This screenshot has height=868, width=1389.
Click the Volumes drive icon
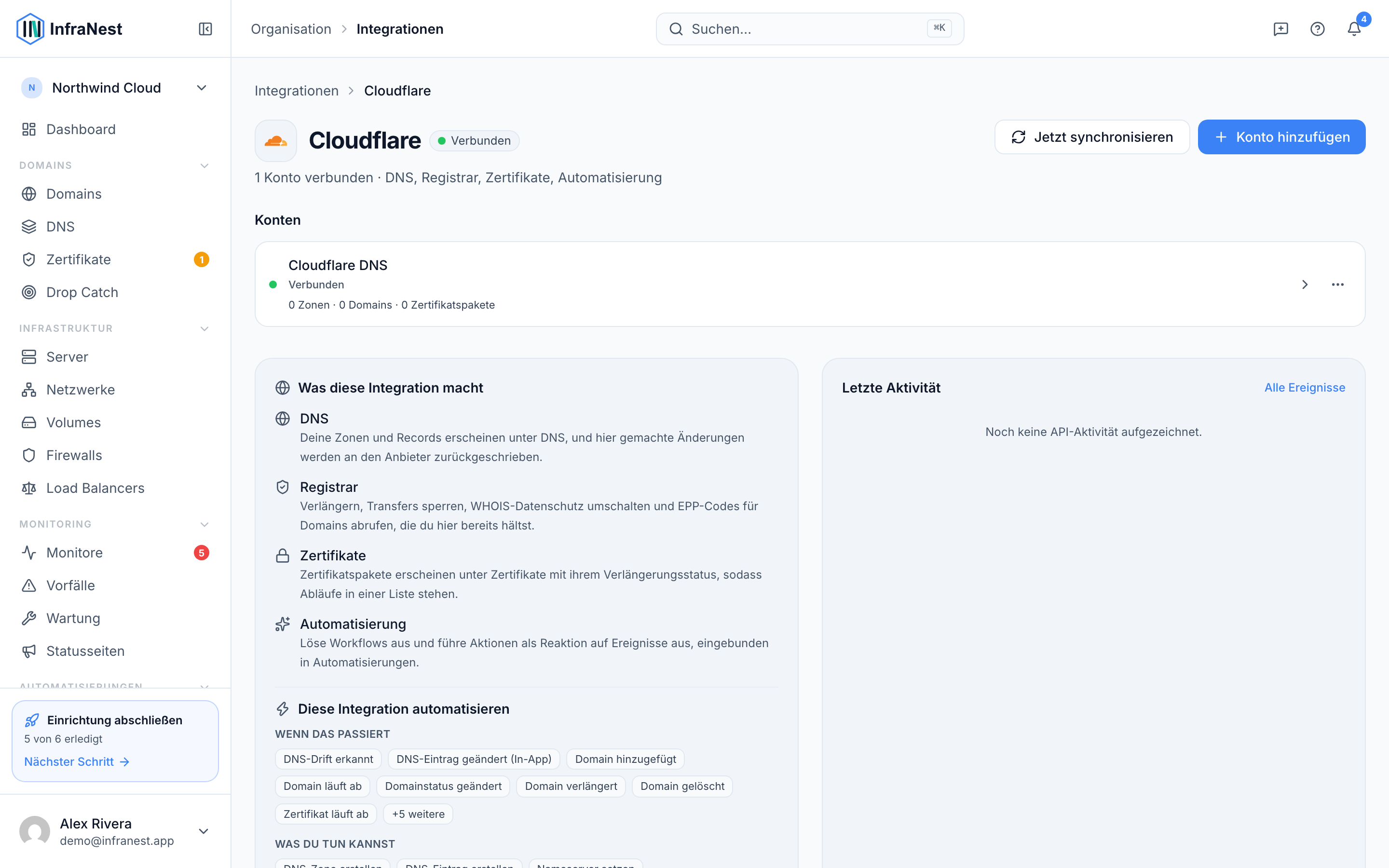(29, 422)
